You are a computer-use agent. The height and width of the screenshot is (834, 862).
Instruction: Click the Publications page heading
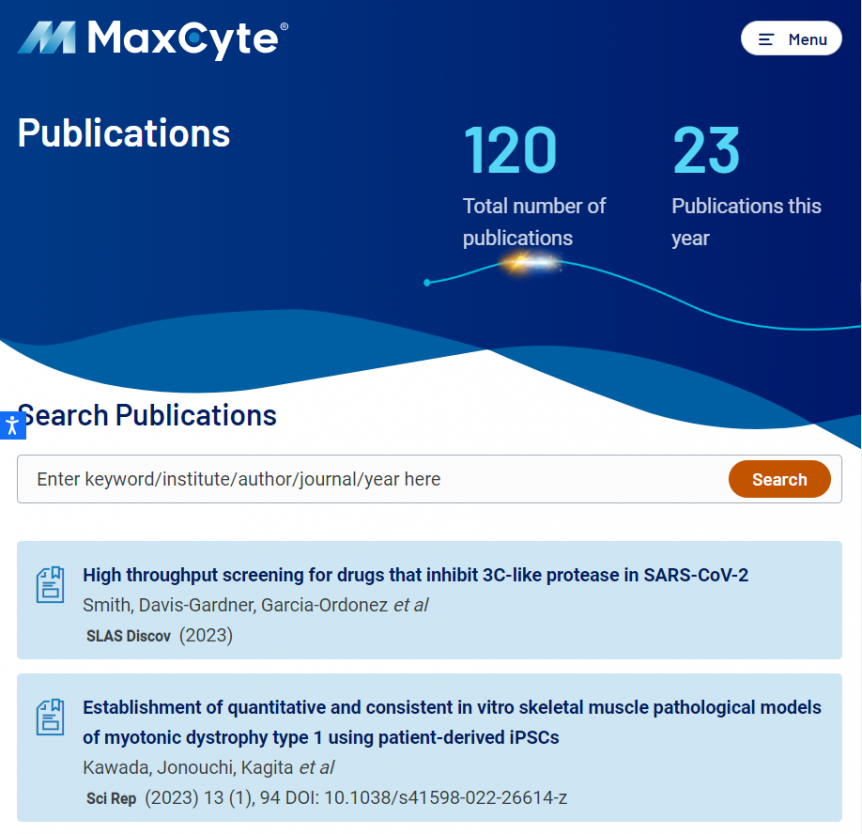123,133
